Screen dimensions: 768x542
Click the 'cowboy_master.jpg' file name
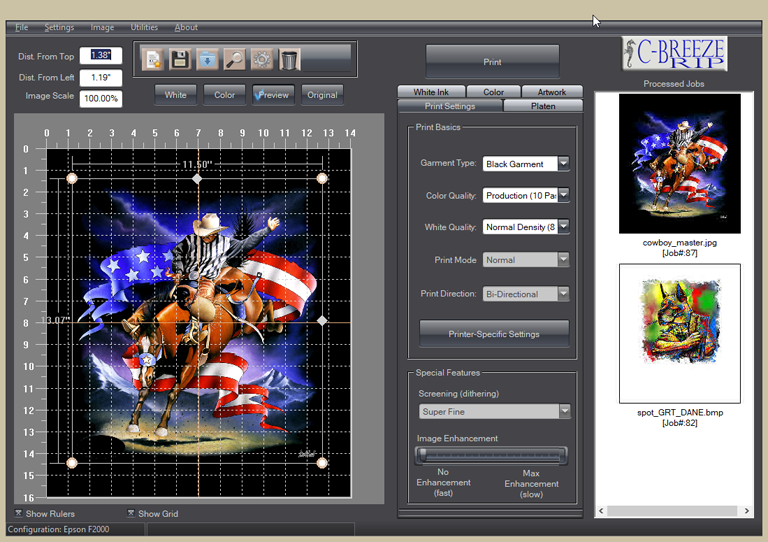pyautogui.click(x=679, y=242)
